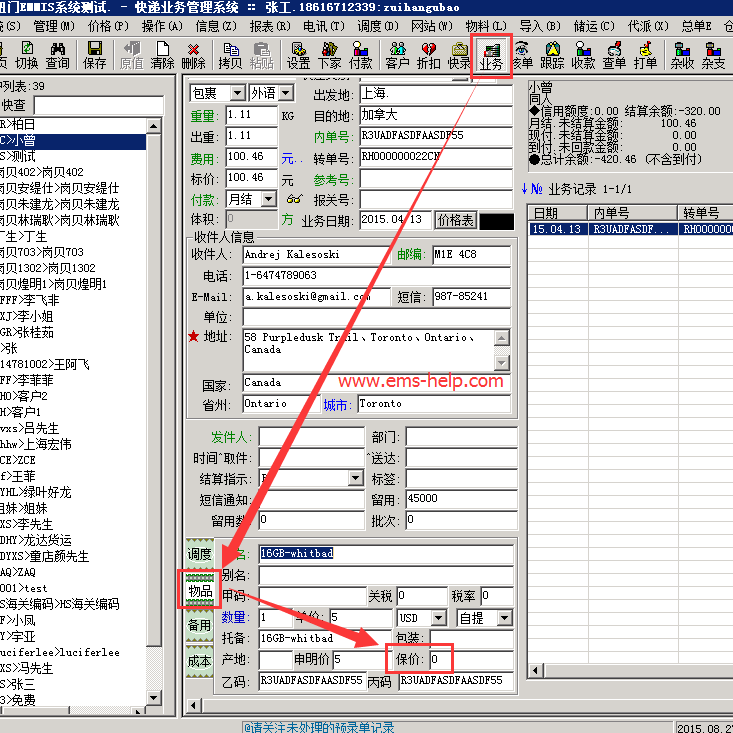The width and height of the screenshot is (733, 733).
Task: Click the 下家 toolbar icon
Action: pyautogui.click(x=330, y=55)
